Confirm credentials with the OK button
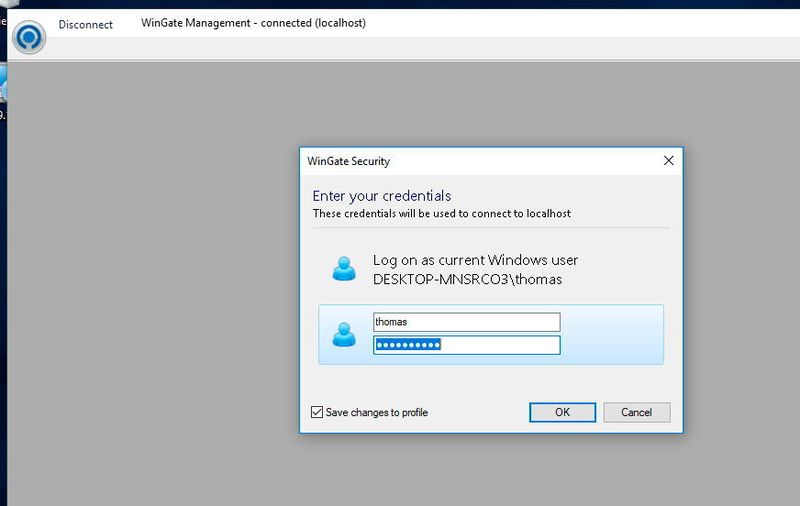 pos(562,412)
